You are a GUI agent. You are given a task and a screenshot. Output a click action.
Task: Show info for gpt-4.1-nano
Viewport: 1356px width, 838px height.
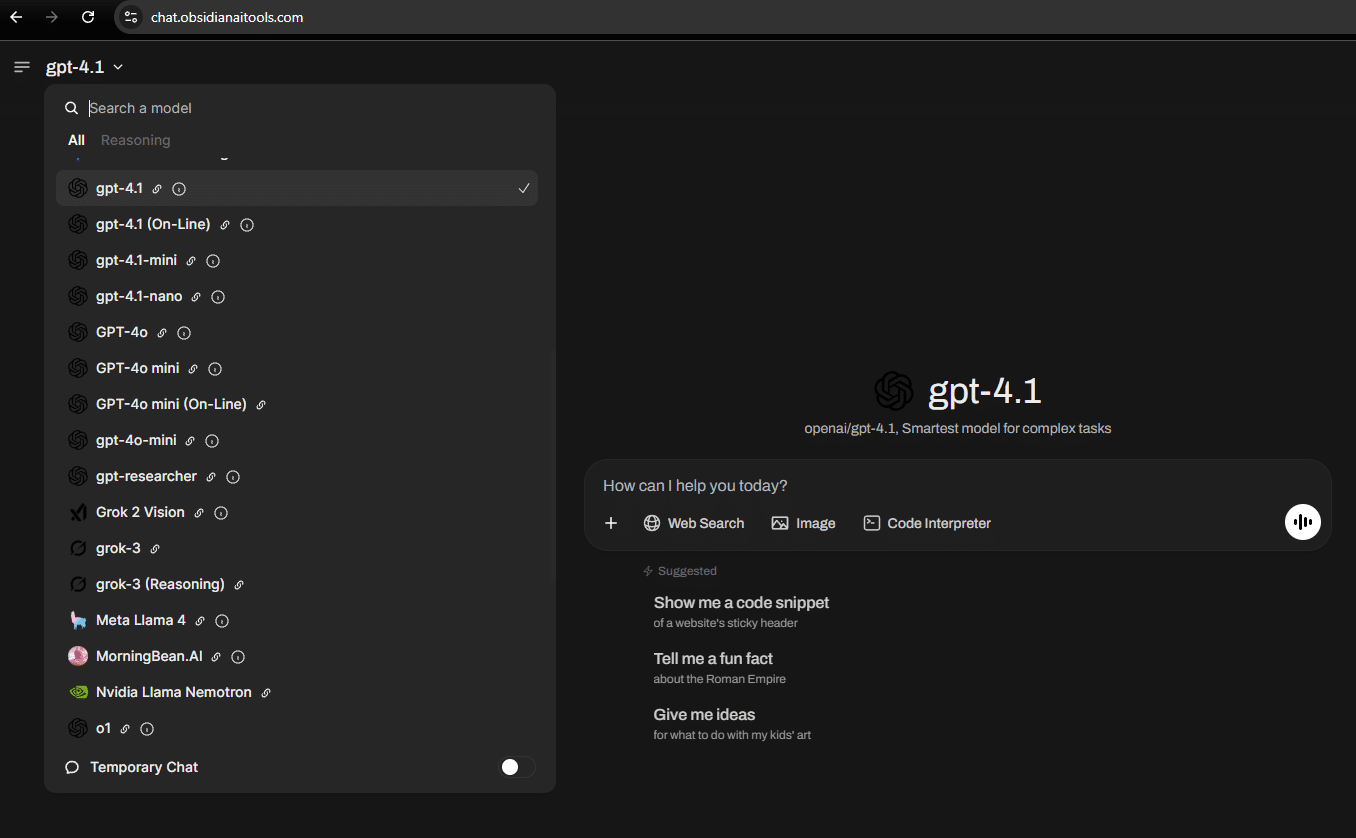tap(218, 297)
